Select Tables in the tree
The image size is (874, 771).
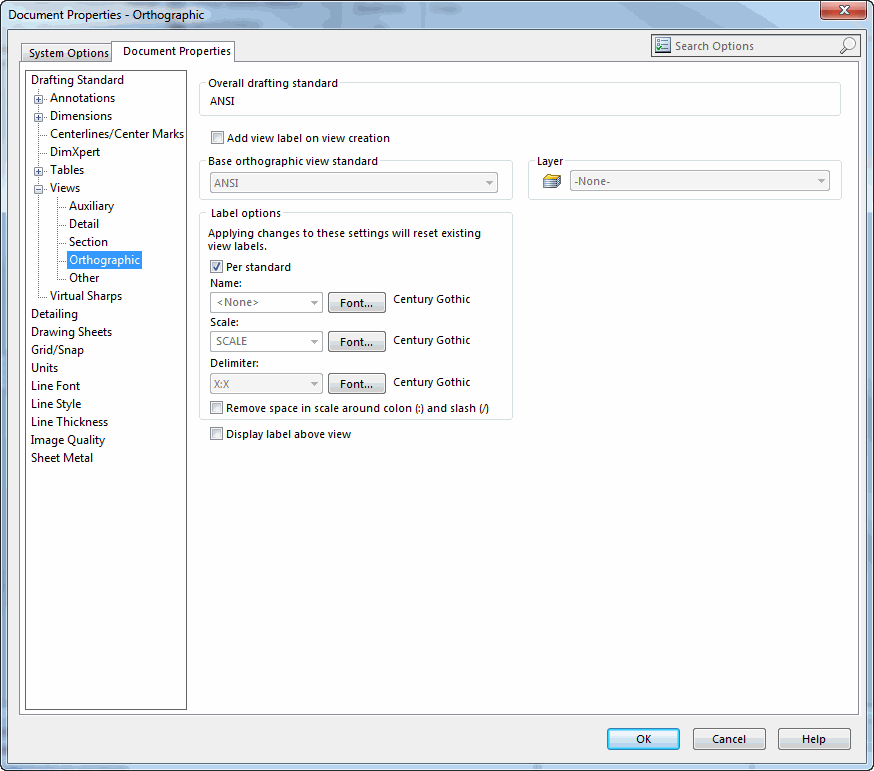point(67,169)
